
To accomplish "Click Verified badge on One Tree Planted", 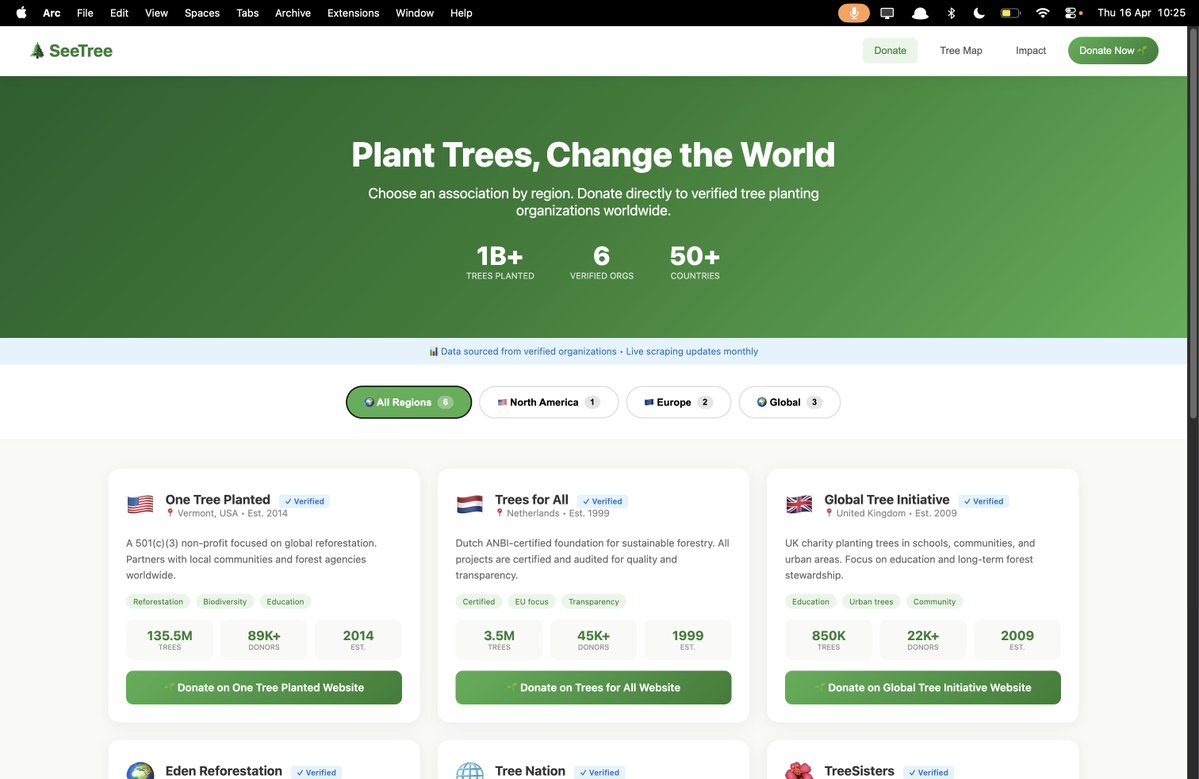I will 304,501.
